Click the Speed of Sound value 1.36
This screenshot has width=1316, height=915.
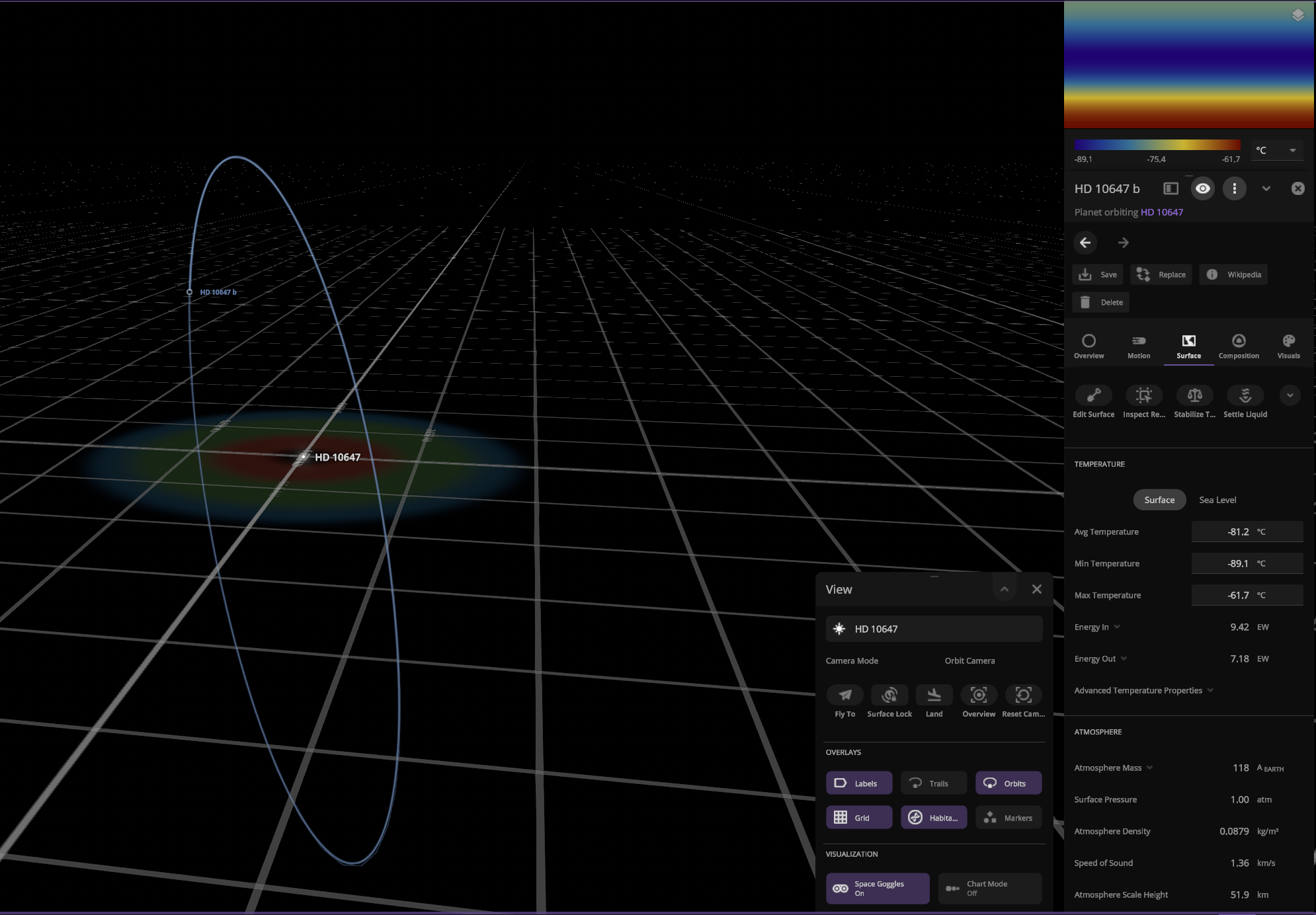point(1239,863)
